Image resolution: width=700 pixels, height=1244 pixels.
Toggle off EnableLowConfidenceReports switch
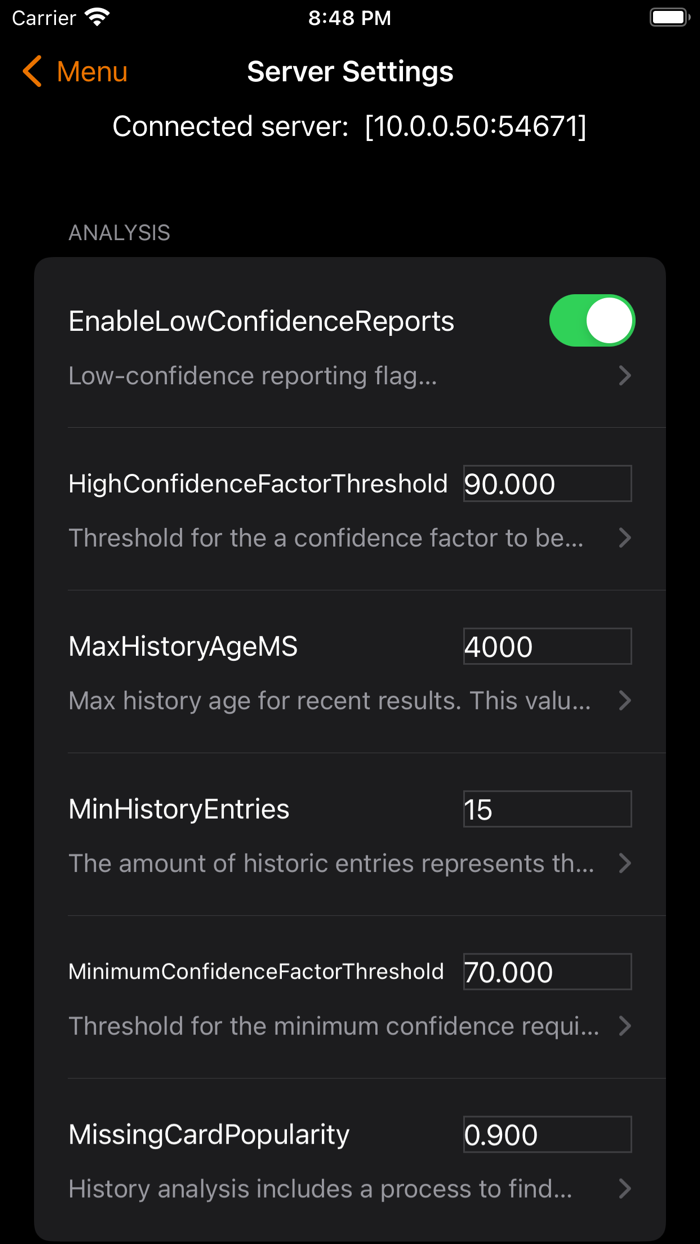pyautogui.click(x=592, y=321)
